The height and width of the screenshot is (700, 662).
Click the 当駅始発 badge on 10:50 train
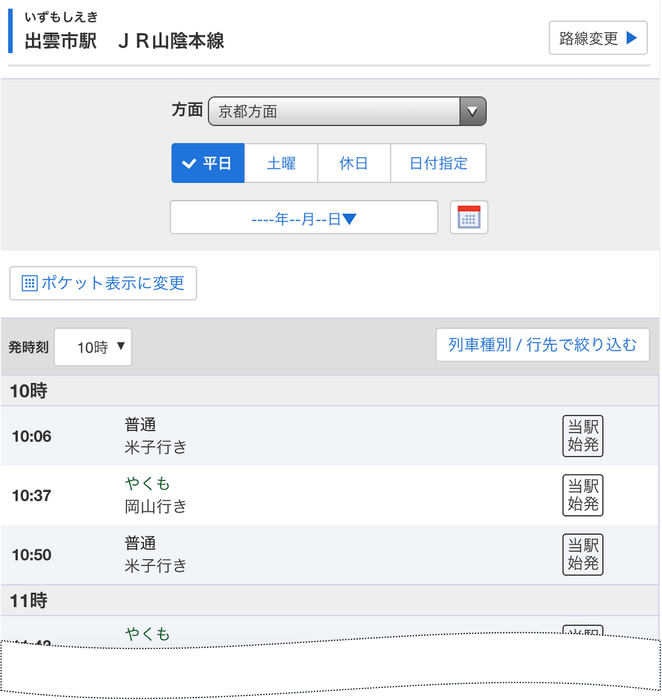pyautogui.click(x=582, y=554)
